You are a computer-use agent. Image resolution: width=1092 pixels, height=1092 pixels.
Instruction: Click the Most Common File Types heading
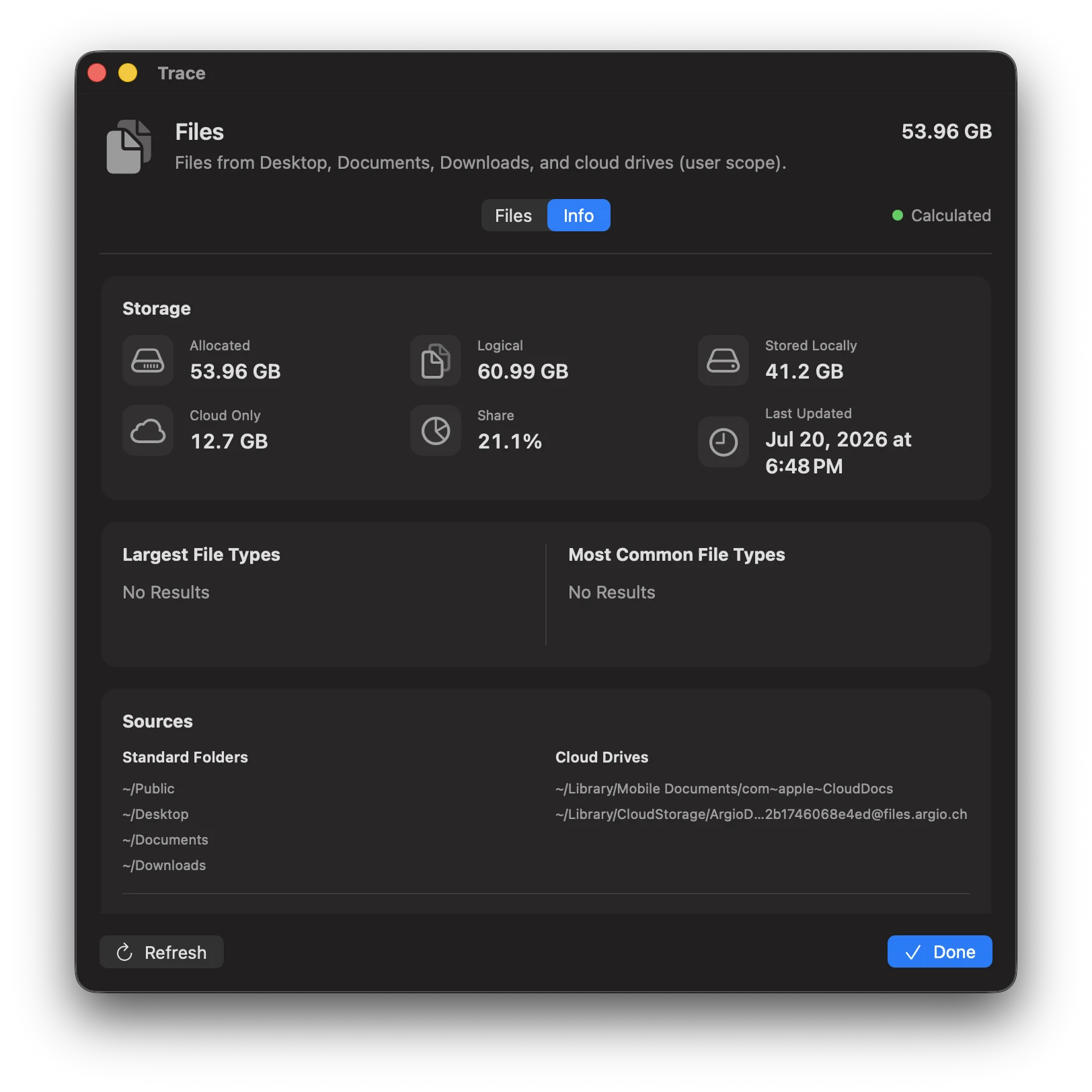(x=676, y=555)
